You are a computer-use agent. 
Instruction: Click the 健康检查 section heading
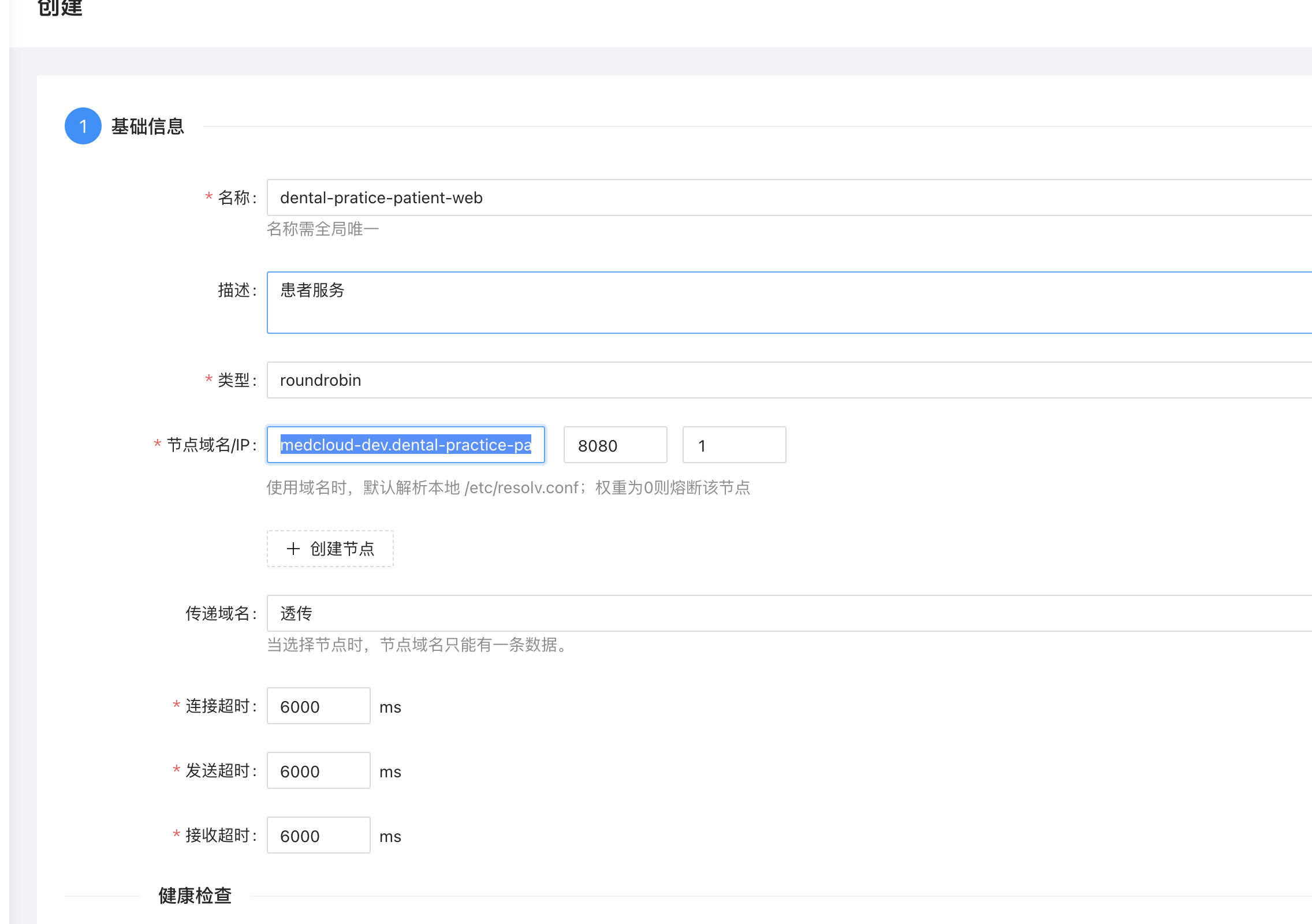(195, 896)
